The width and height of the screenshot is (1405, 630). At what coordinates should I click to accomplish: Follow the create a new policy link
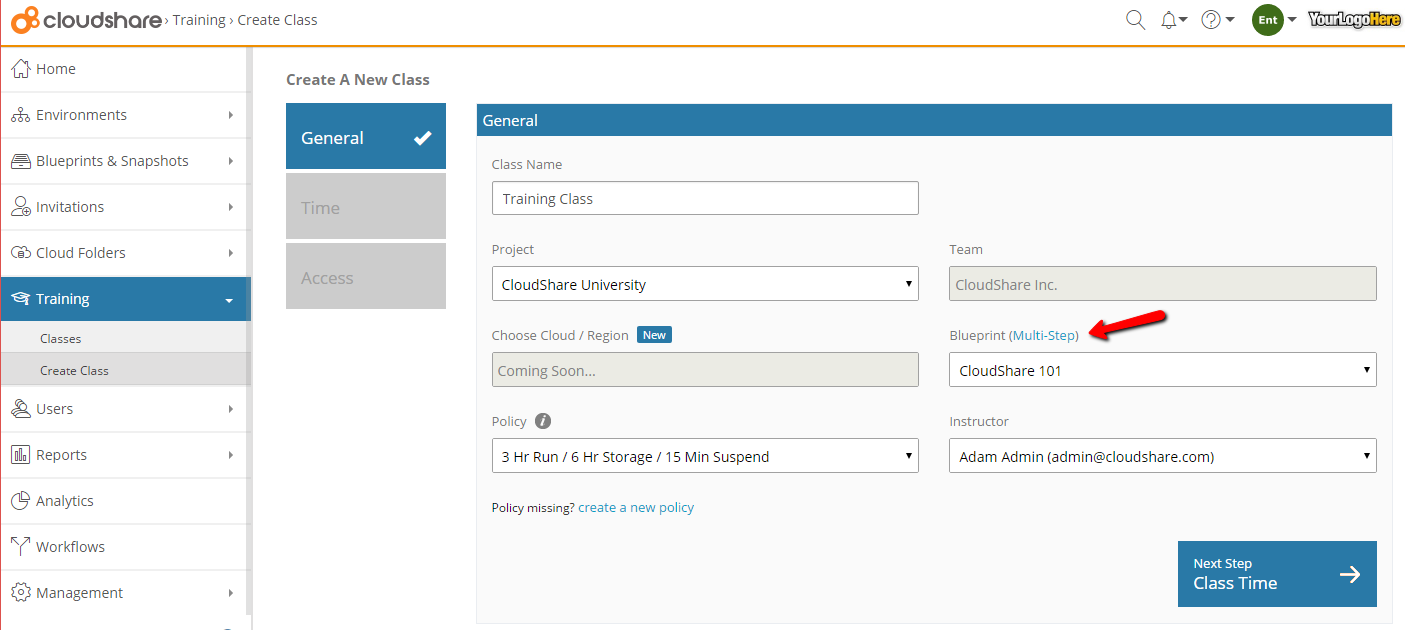[x=636, y=507]
